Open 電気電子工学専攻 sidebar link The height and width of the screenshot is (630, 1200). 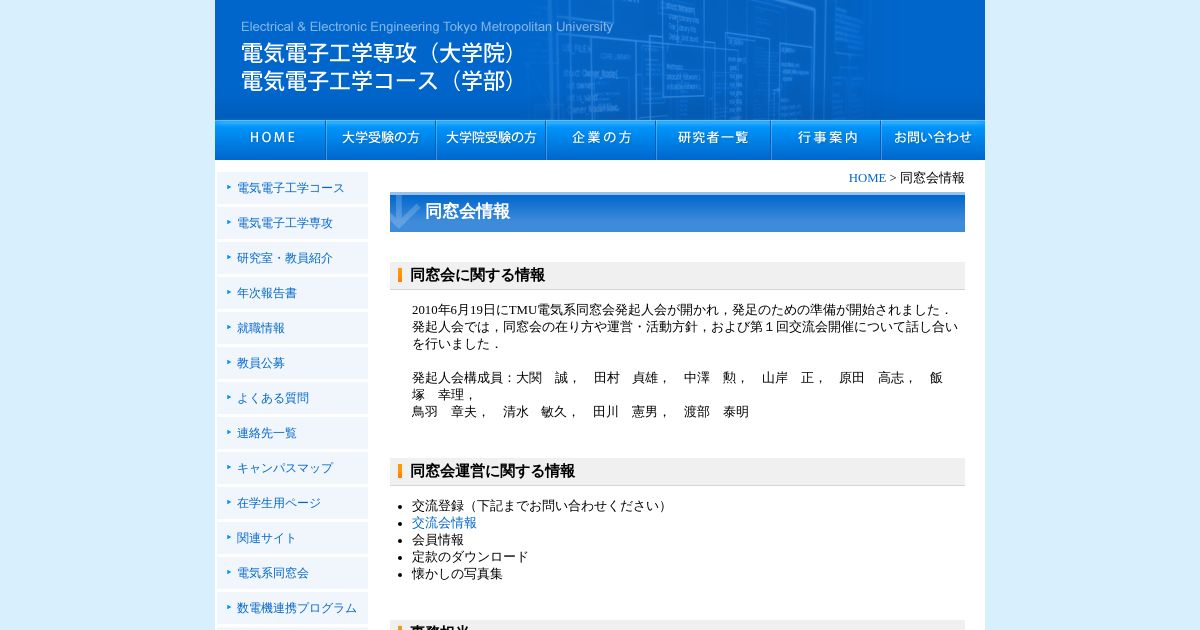(x=292, y=223)
